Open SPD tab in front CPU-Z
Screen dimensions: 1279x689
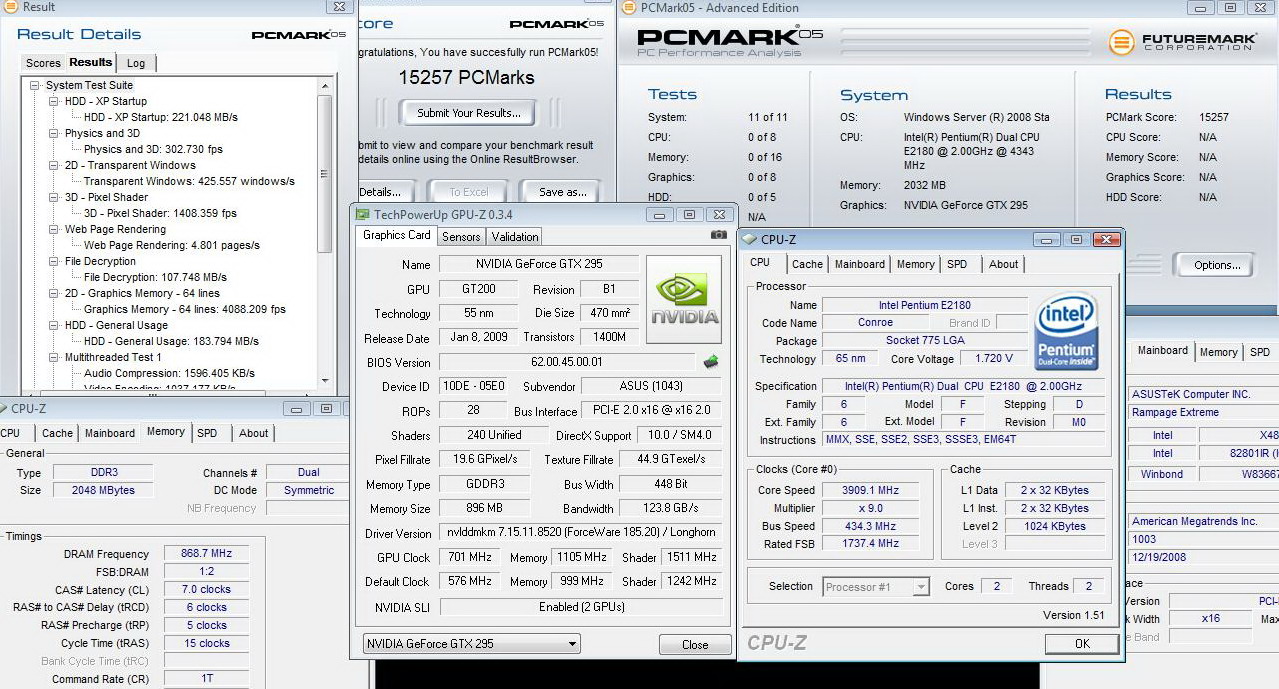(957, 264)
